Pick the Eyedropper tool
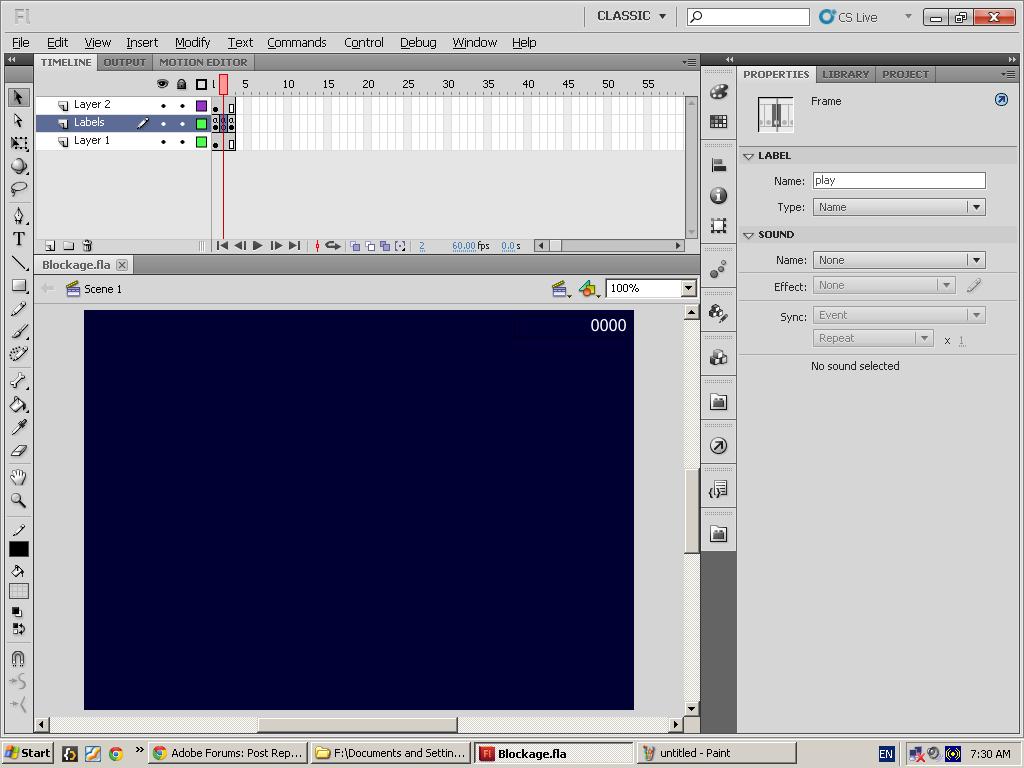The image size is (1024, 768). 18,428
